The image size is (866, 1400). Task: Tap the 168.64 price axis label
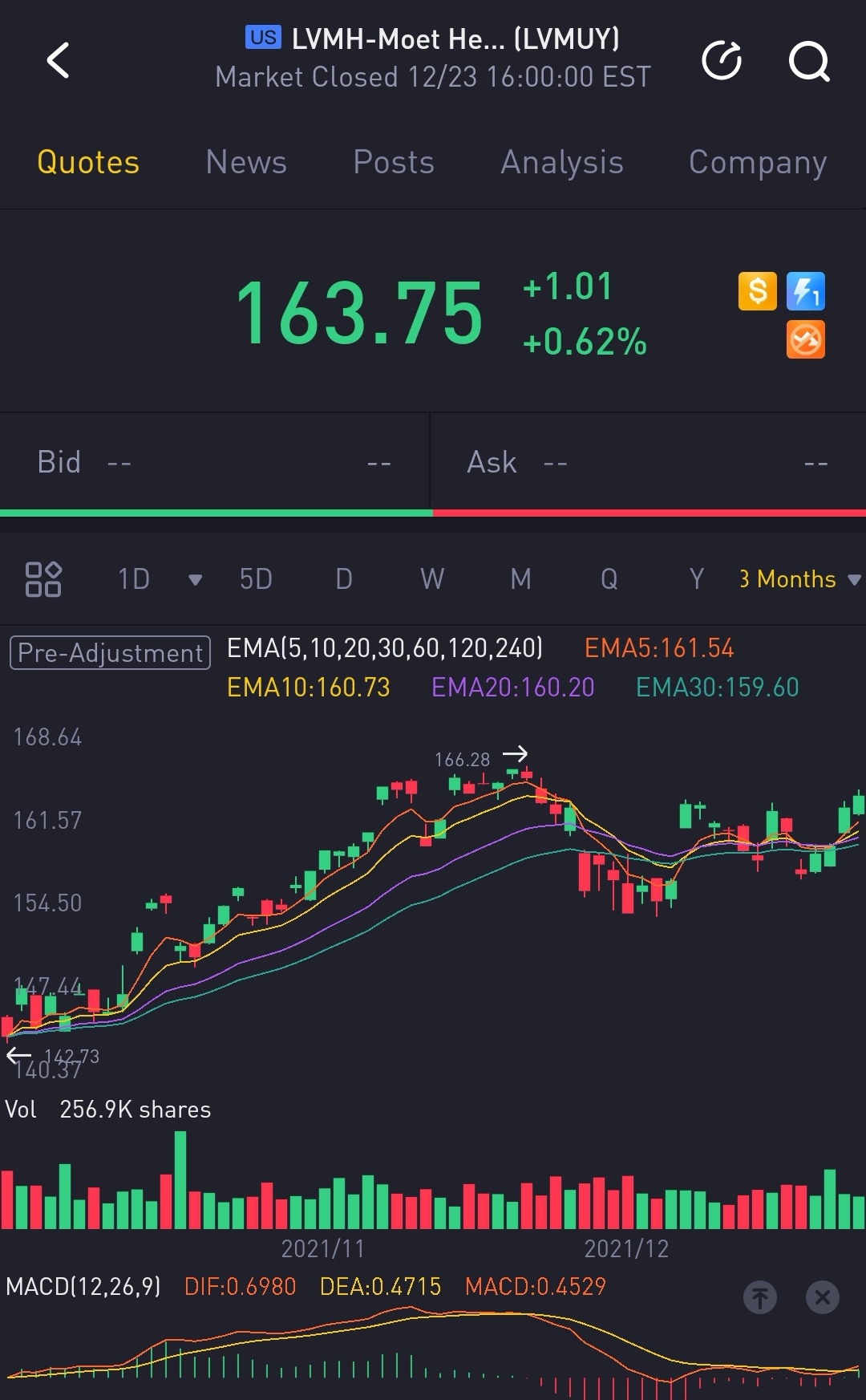coord(47,737)
